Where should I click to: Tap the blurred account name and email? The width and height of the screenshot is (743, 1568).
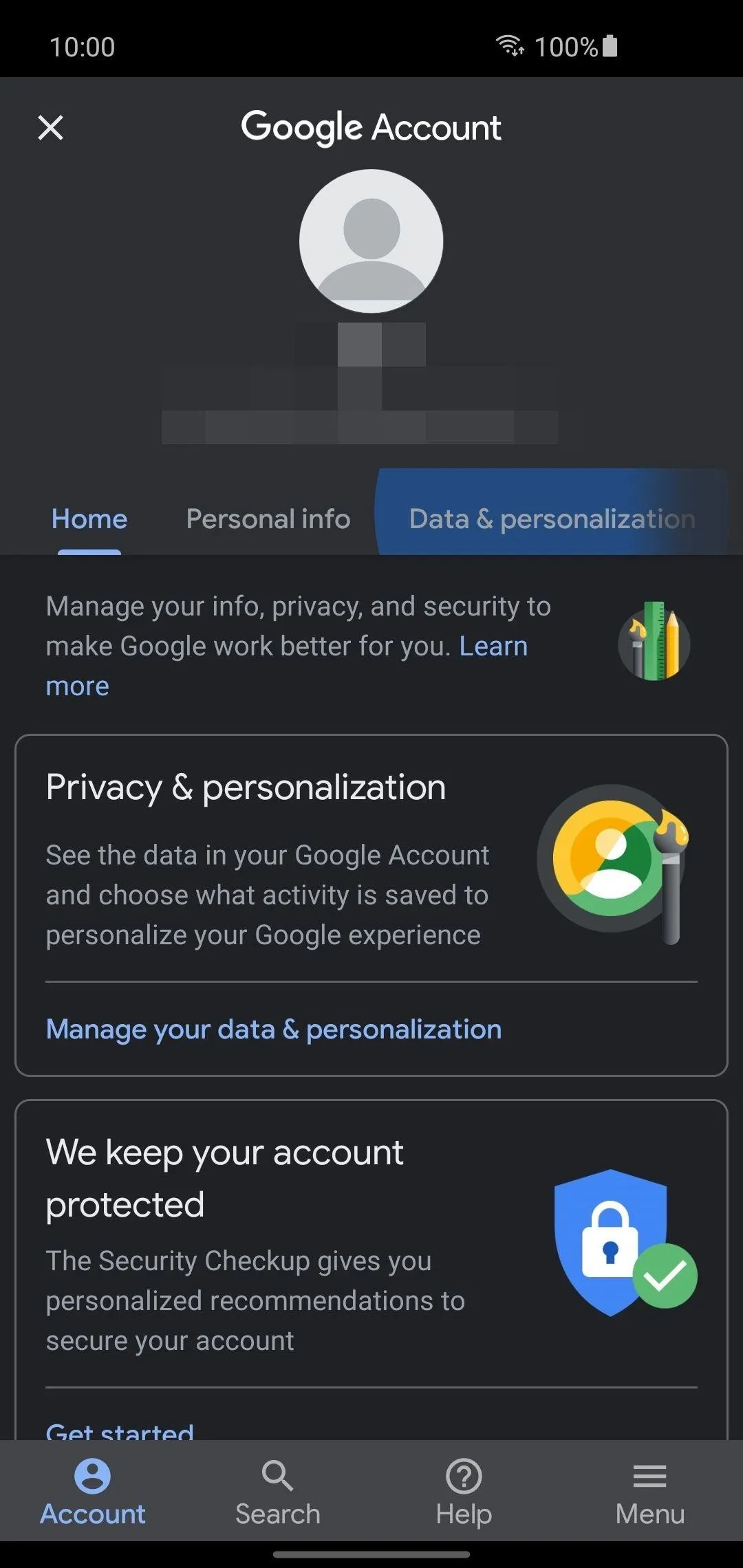tap(360, 383)
